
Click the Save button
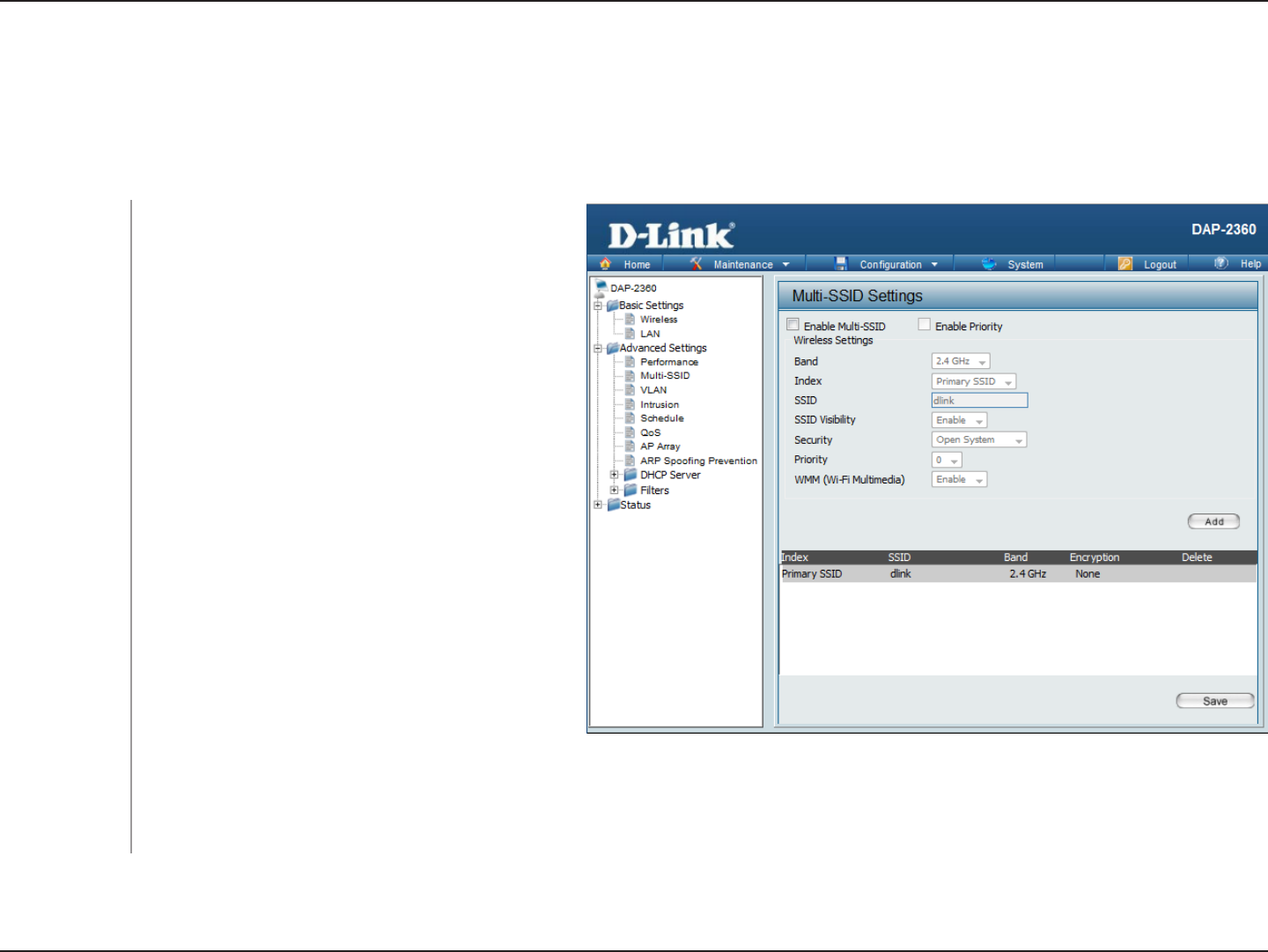coord(1215,701)
